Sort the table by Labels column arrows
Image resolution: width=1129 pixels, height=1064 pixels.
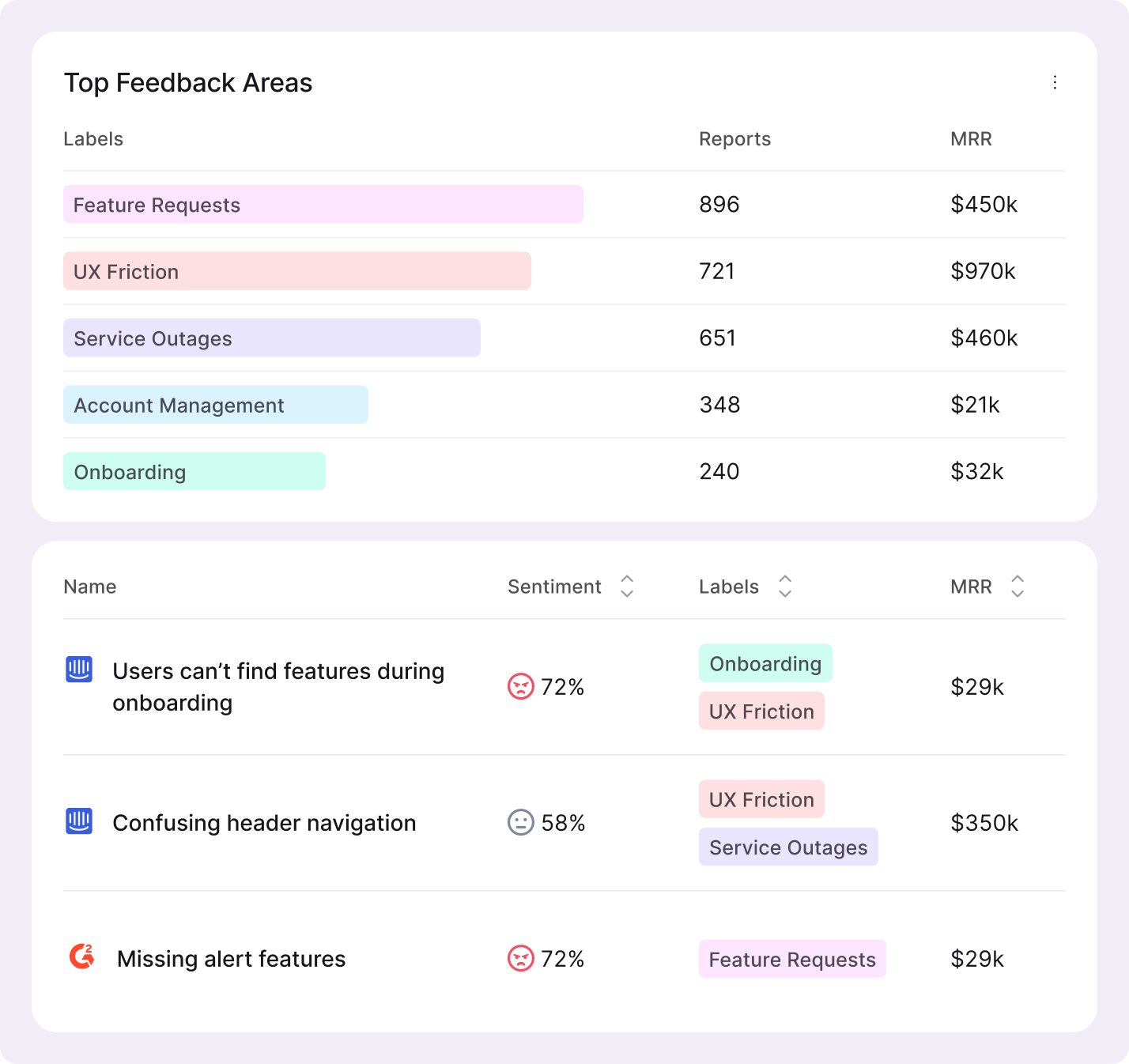click(x=785, y=587)
